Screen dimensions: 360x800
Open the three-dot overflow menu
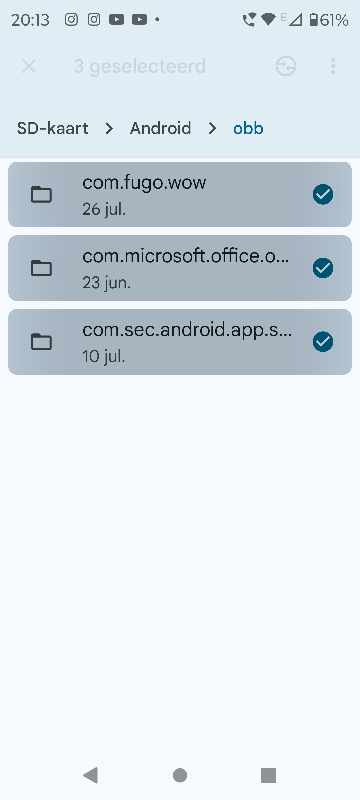(333, 66)
